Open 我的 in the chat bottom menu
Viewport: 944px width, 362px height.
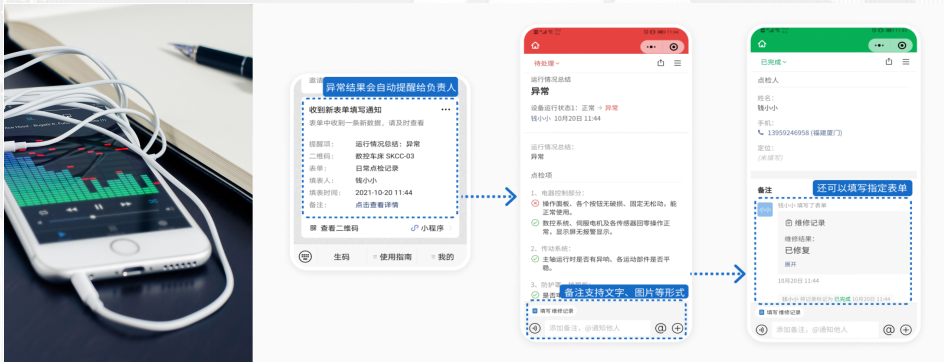pyautogui.click(x=442, y=257)
